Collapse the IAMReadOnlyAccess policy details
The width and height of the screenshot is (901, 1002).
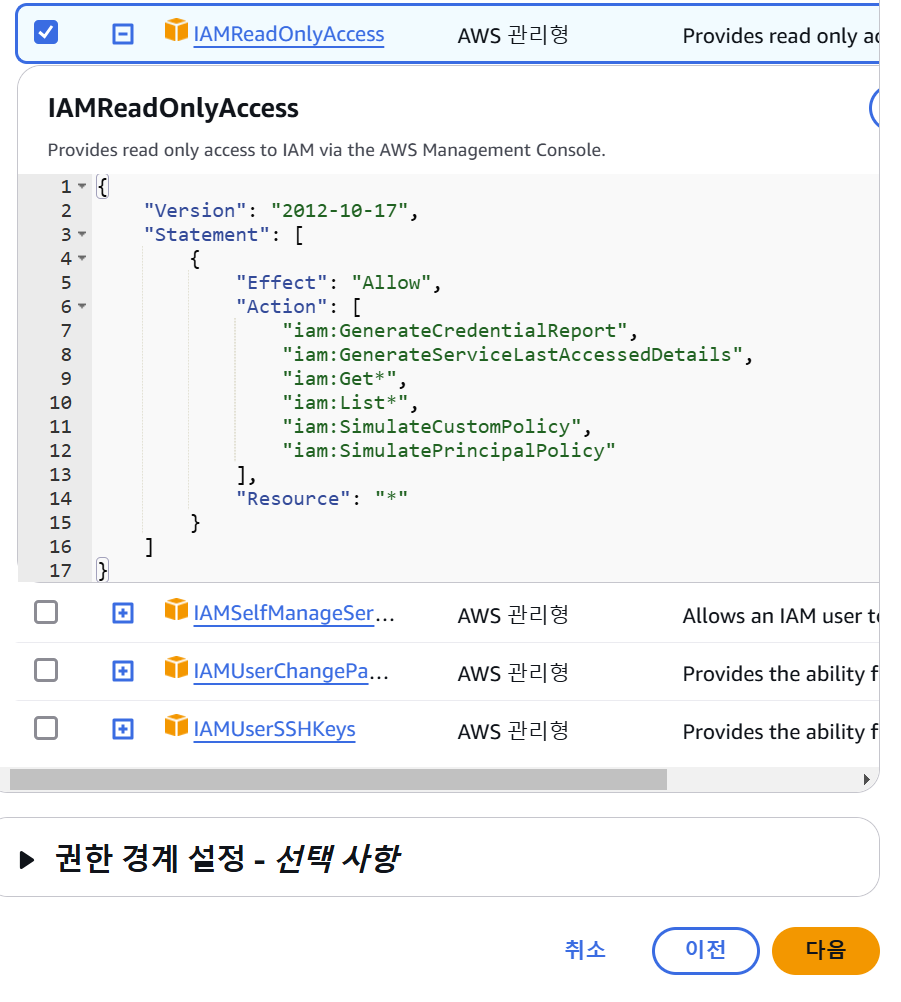tap(123, 33)
